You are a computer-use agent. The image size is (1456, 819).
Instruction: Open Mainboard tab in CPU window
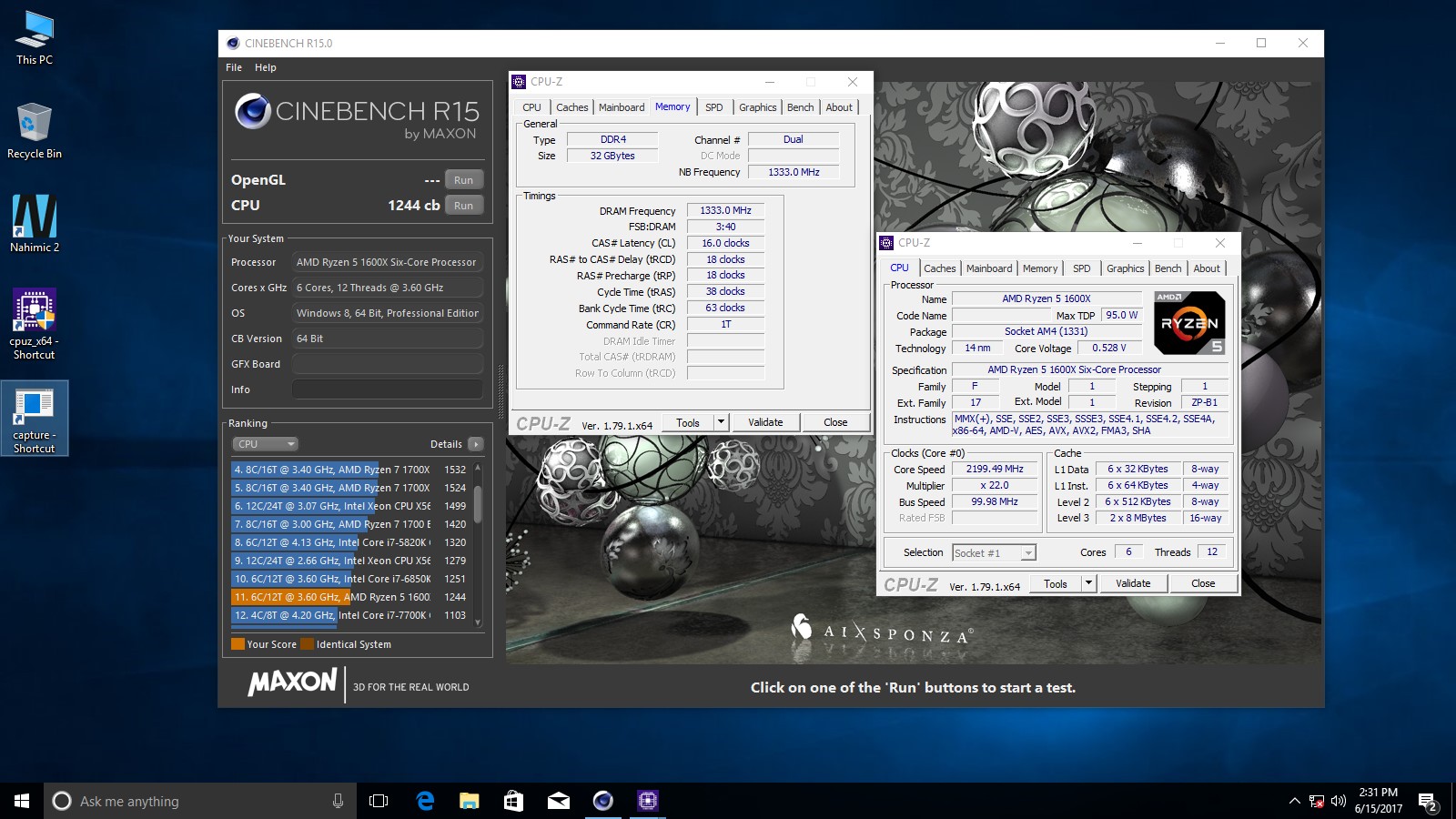[989, 268]
